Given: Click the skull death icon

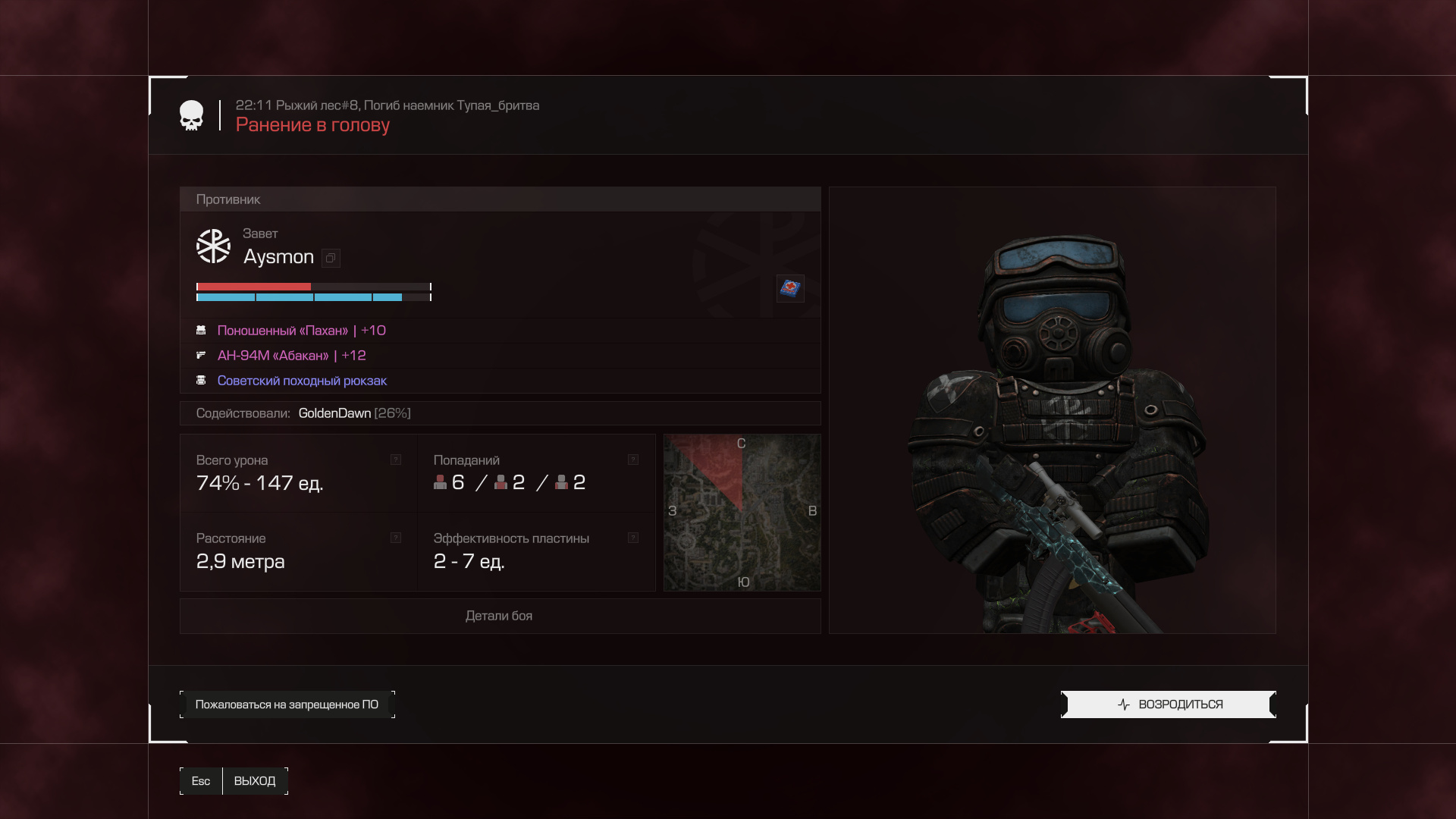Looking at the screenshot, I should (191, 115).
